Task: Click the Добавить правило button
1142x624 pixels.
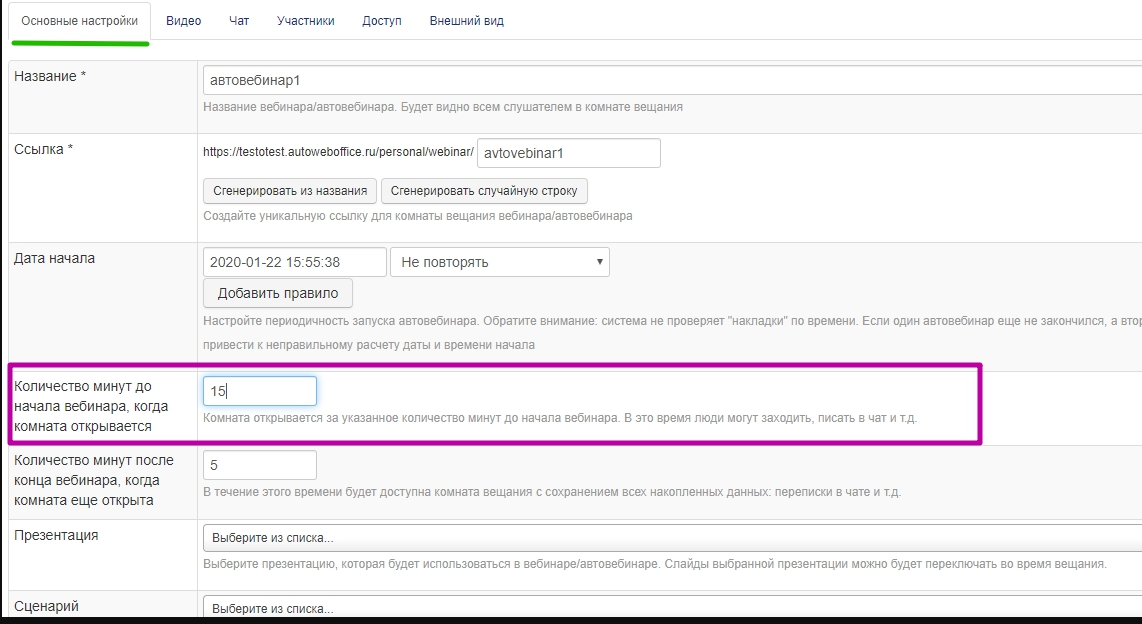Action: 277,293
